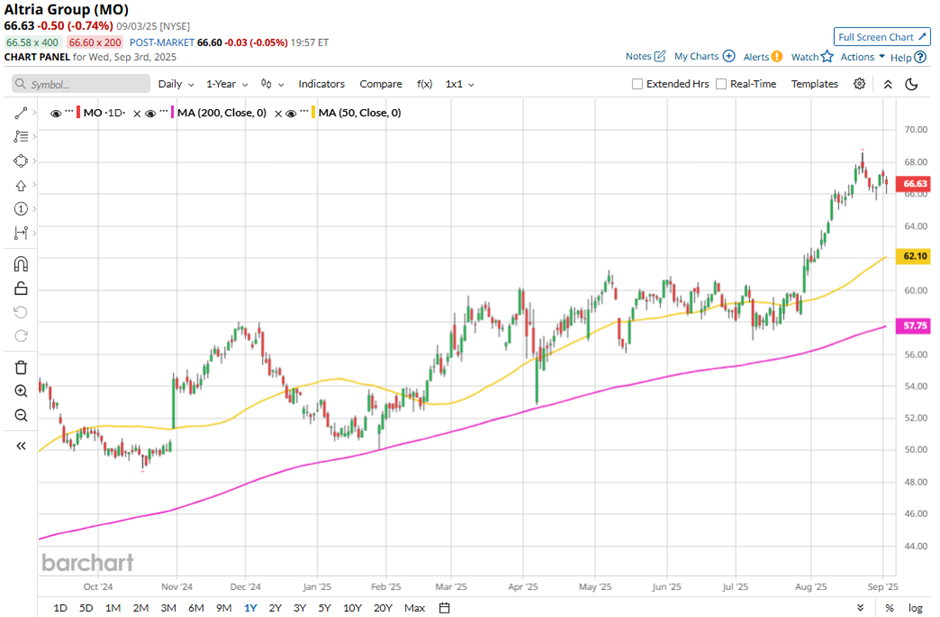Click the yellow MA 50 color swatch

[314, 113]
